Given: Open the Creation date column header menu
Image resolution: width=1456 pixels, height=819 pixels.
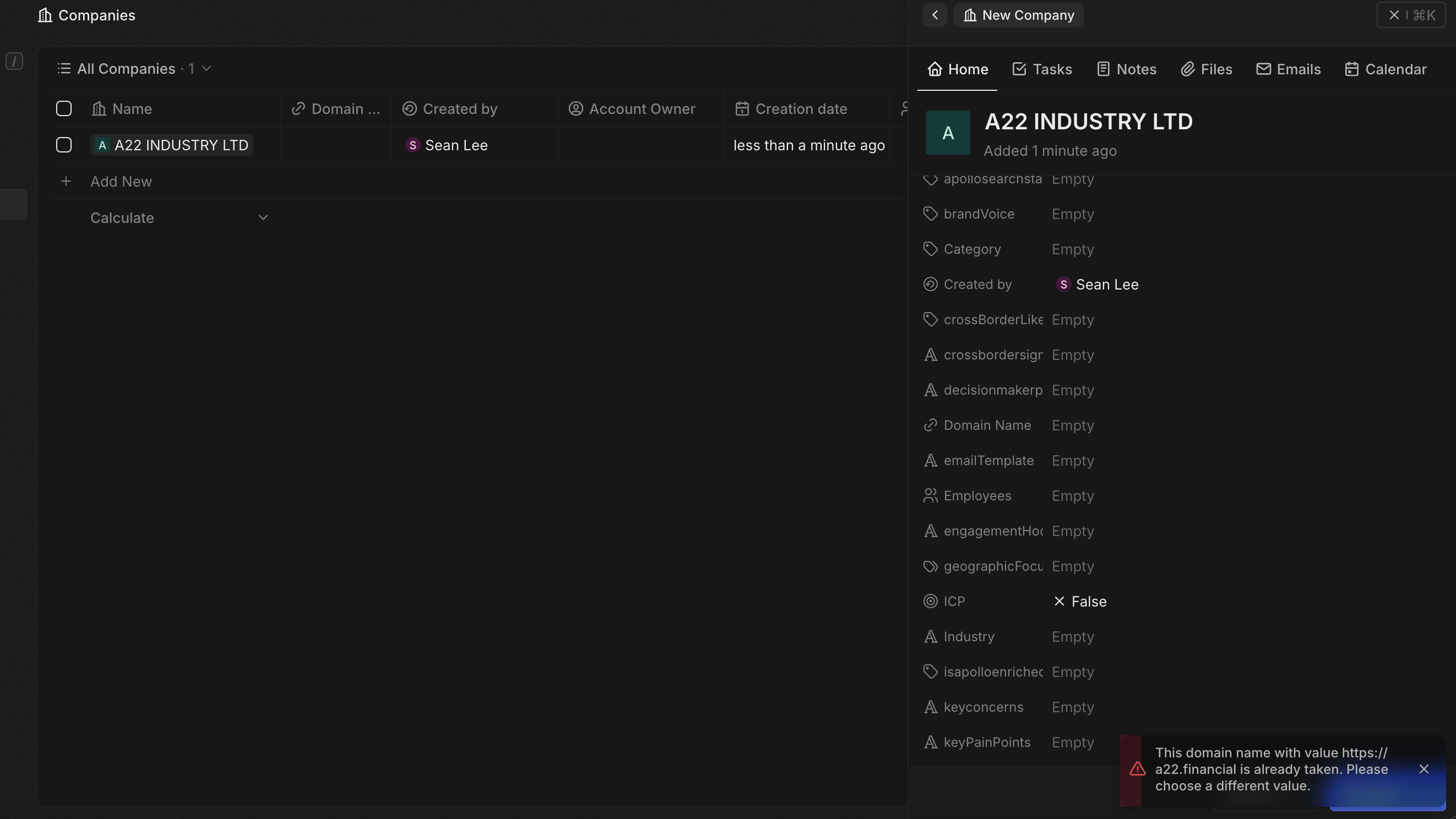Looking at the screenshot, I should [800, 108].
